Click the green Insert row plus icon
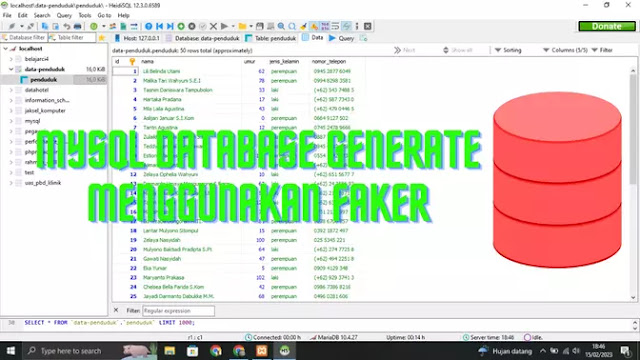Image resolution: width=640 pixels, height=360 pixels. 181,26
